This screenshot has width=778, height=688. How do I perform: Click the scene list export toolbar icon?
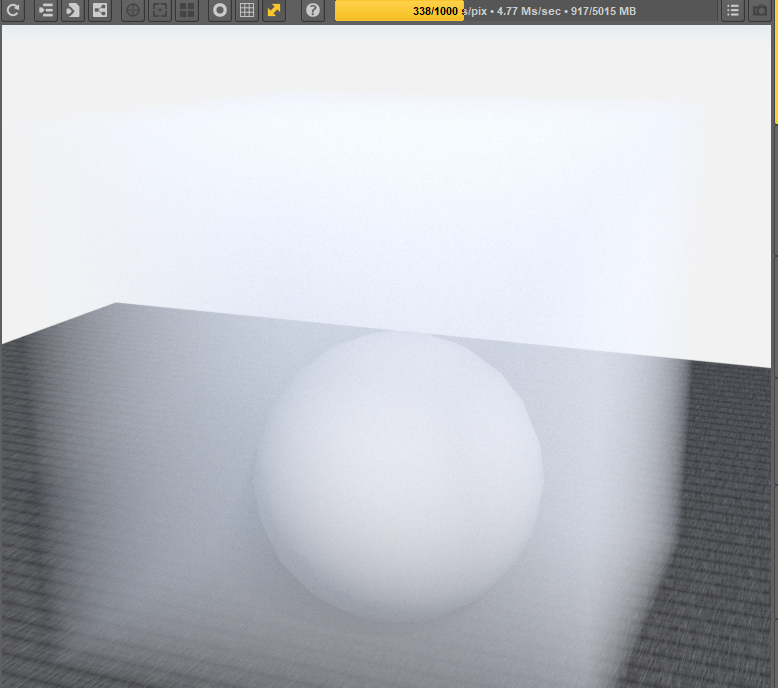coord(46,10)
